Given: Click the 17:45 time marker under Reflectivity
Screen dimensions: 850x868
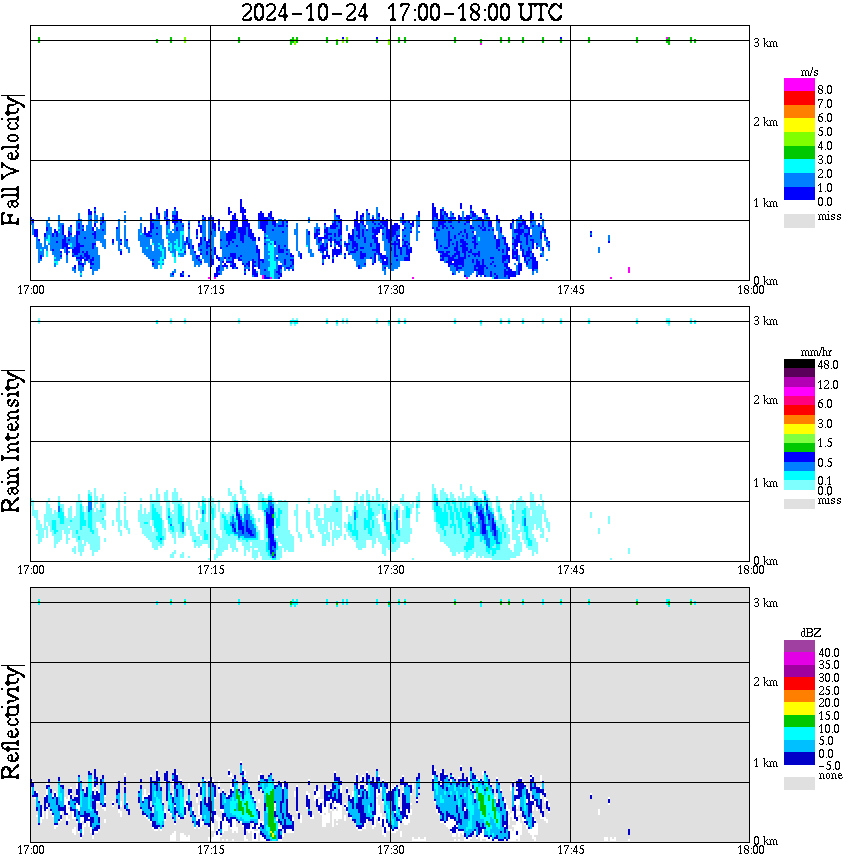Looking at the screenshot, I should [570, 850].
